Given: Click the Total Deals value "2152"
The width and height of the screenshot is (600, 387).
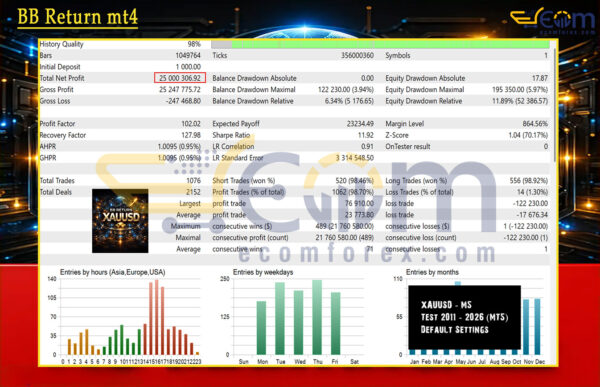Looking at the screenshot, I should pos(193,192).
